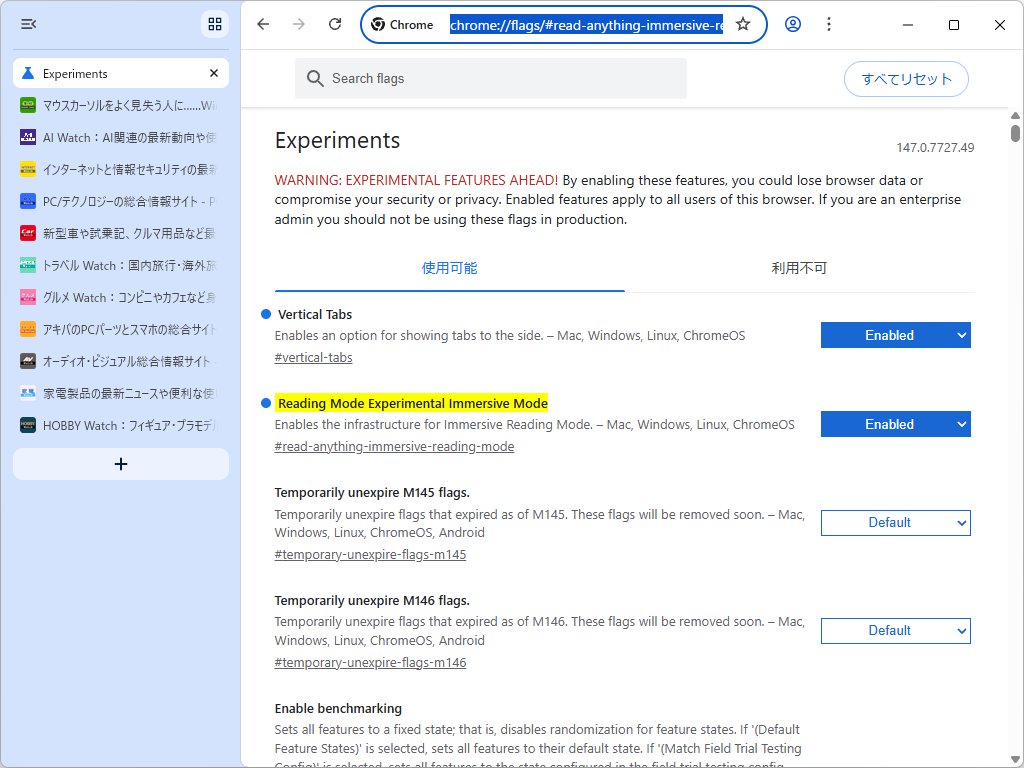The image size is (1024, 768).
Task: Click the back navigation arrow
Action: tap(263, 24)
